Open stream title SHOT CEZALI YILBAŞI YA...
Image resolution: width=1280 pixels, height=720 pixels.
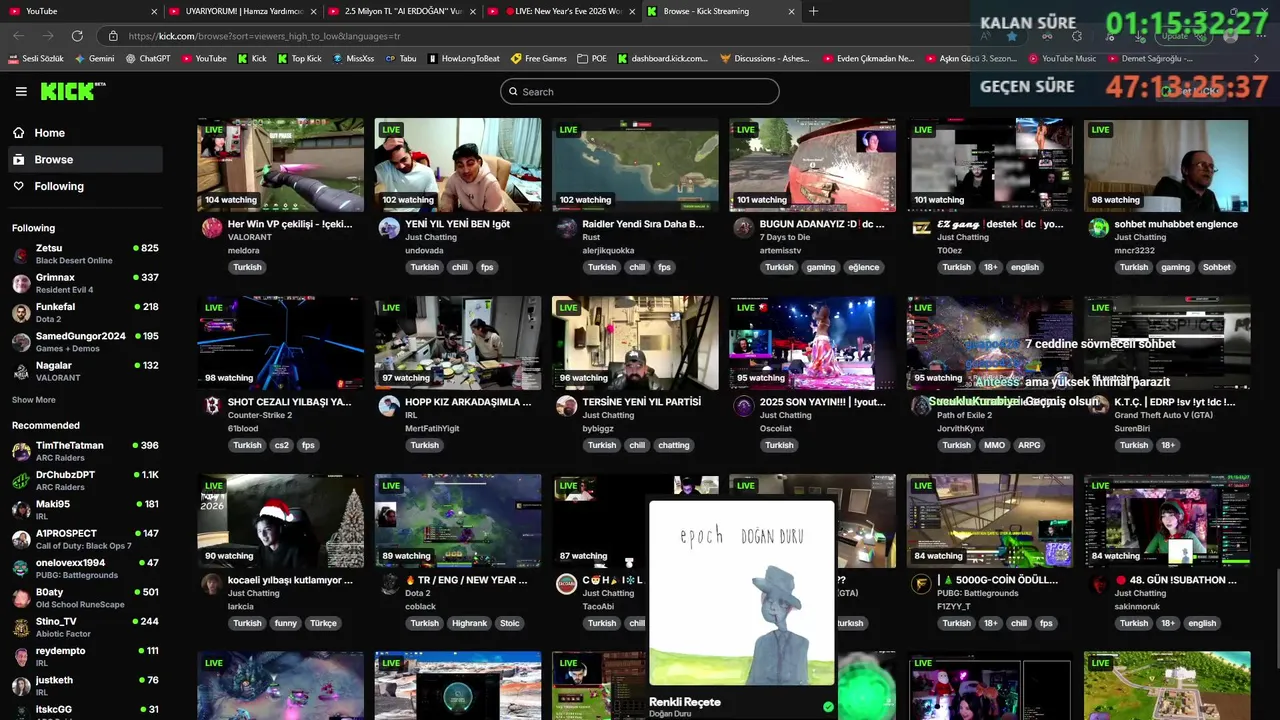click(289, 402)
